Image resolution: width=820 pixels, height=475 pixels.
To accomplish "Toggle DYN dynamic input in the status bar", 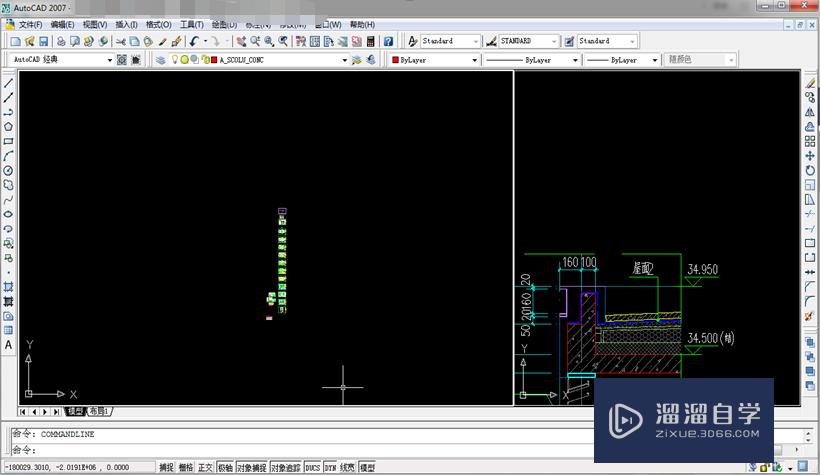I will 329,467.
